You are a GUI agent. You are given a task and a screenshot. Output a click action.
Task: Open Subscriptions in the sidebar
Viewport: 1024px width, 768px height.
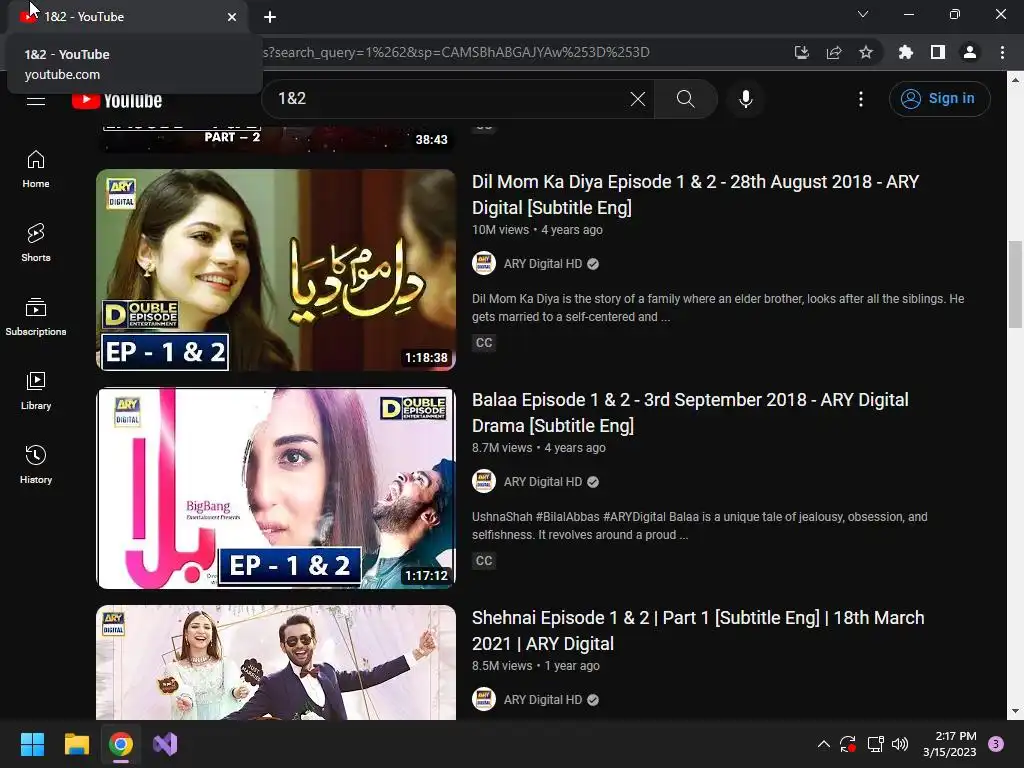(35, 317)
